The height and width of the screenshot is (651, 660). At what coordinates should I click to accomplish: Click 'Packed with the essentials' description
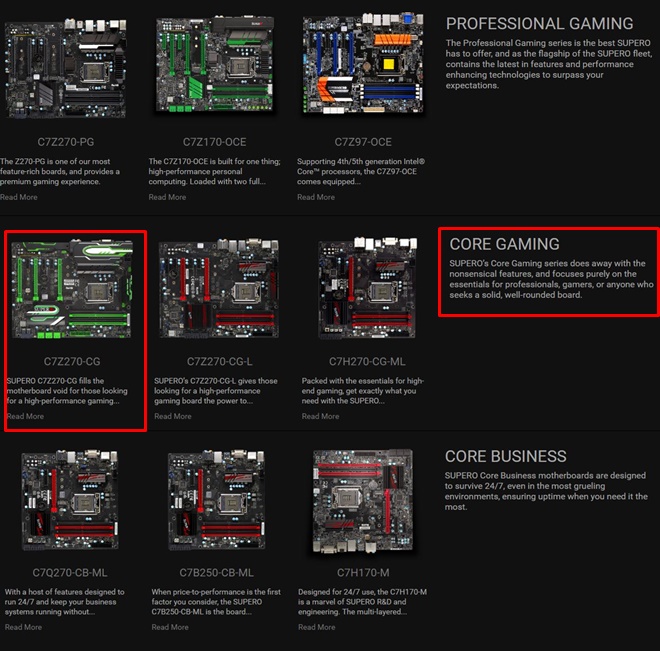click(x=362, y=391)
